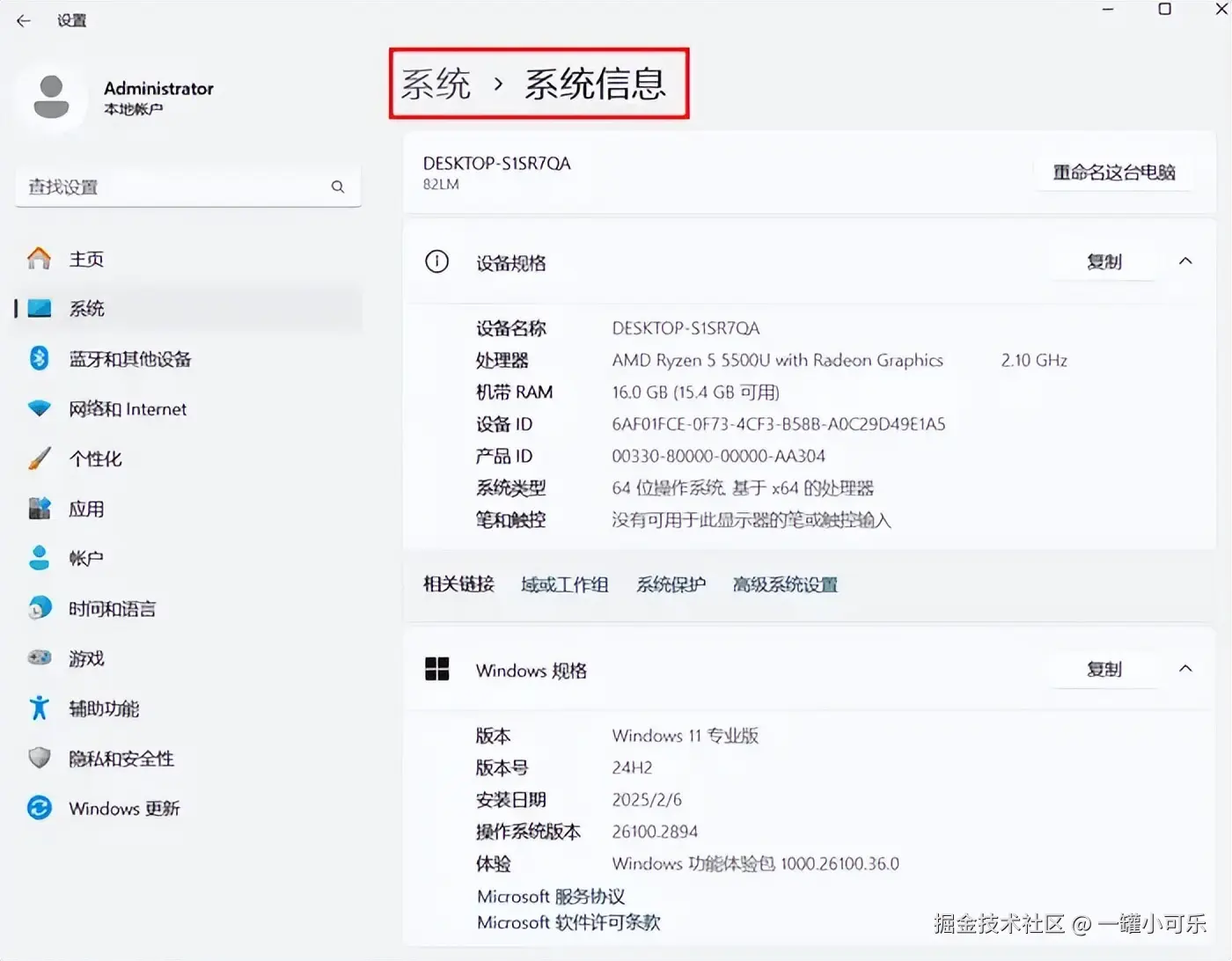Image resolution: width=1232 pixels, height=961 pixels.
Task: Copy device specs with 复制 button
Action: click(x=1104, y=261)
